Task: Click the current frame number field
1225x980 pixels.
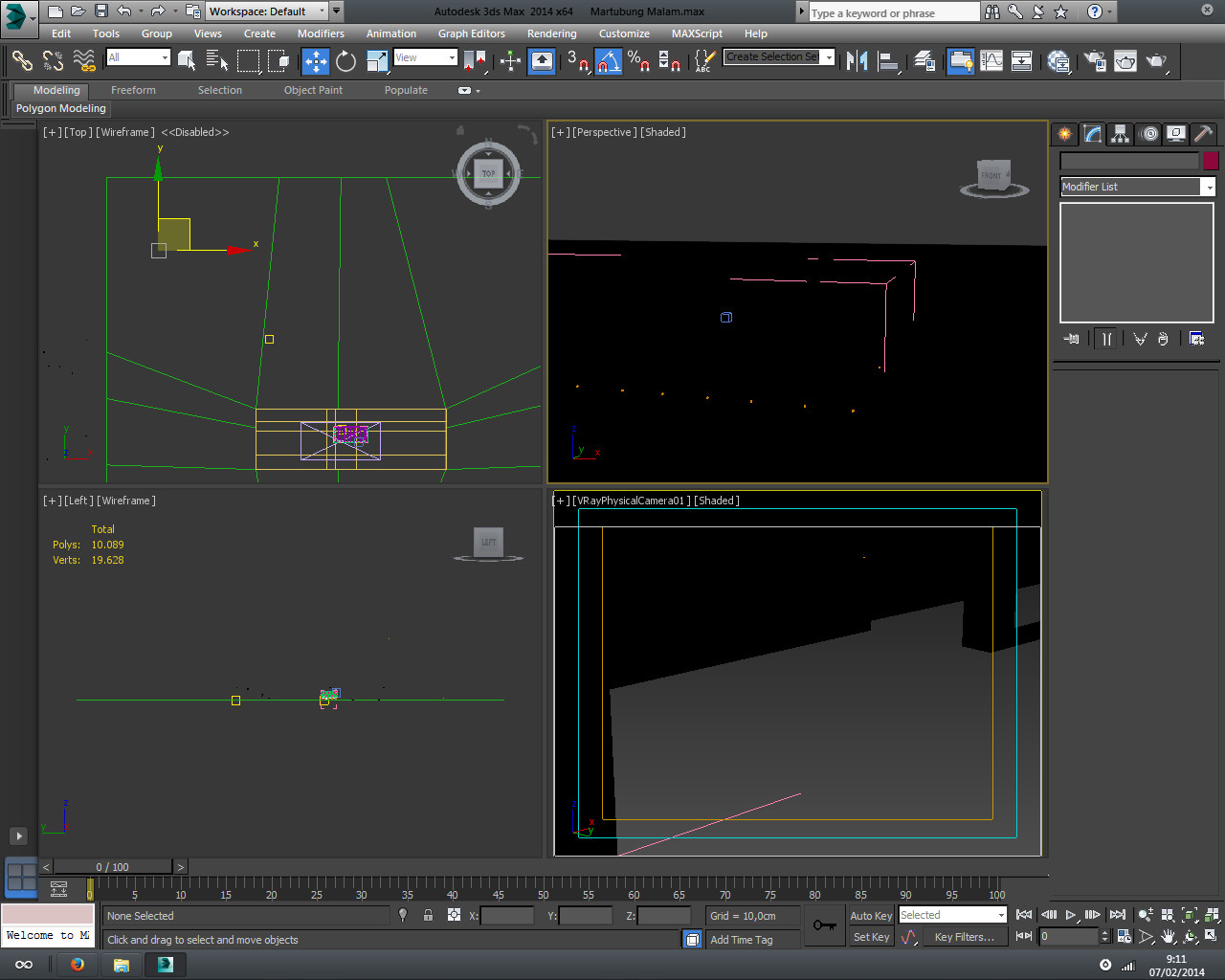Action: (1069, 937)
